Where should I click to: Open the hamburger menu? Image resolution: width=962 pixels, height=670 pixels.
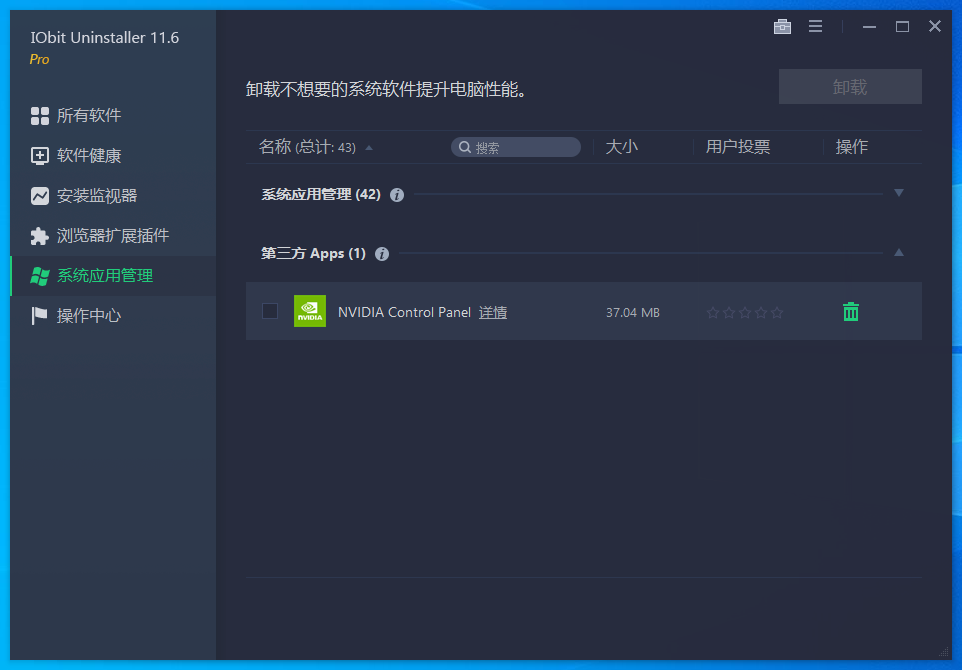click(815, 26)
